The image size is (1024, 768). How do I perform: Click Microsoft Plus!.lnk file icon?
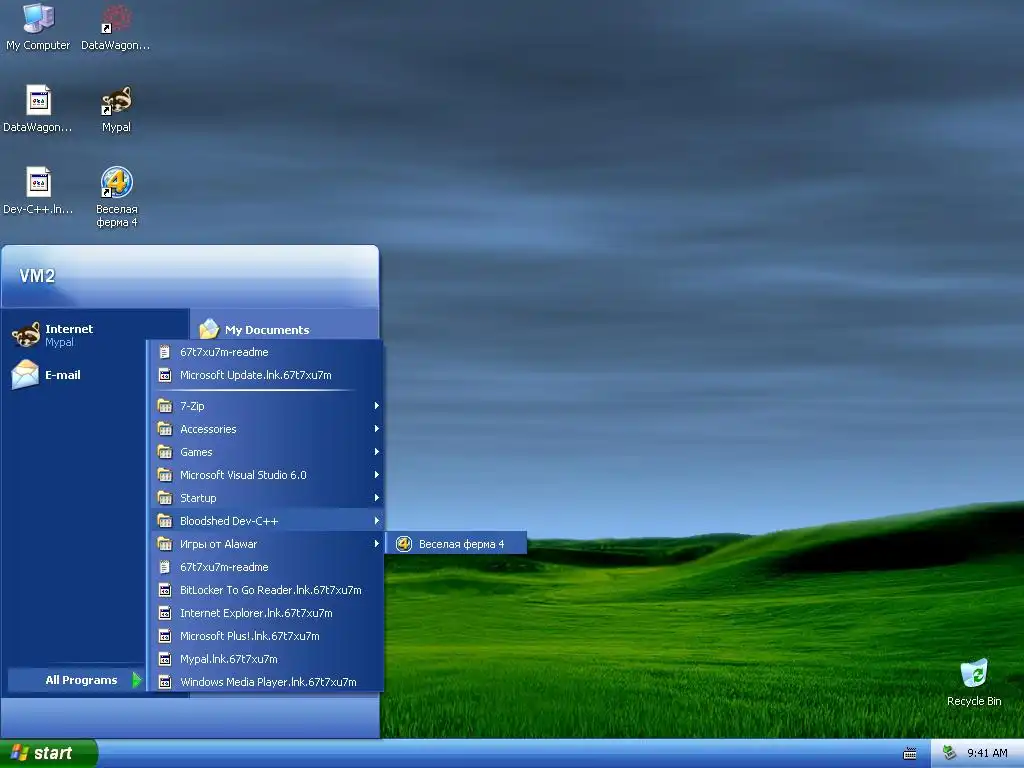point(165,636)
